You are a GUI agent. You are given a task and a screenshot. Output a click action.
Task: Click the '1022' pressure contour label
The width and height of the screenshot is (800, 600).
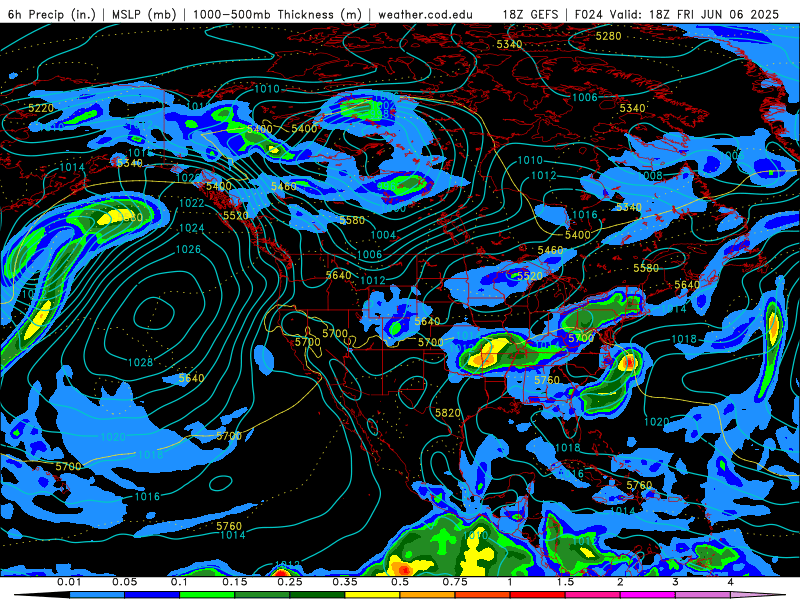tap(192, 203)
